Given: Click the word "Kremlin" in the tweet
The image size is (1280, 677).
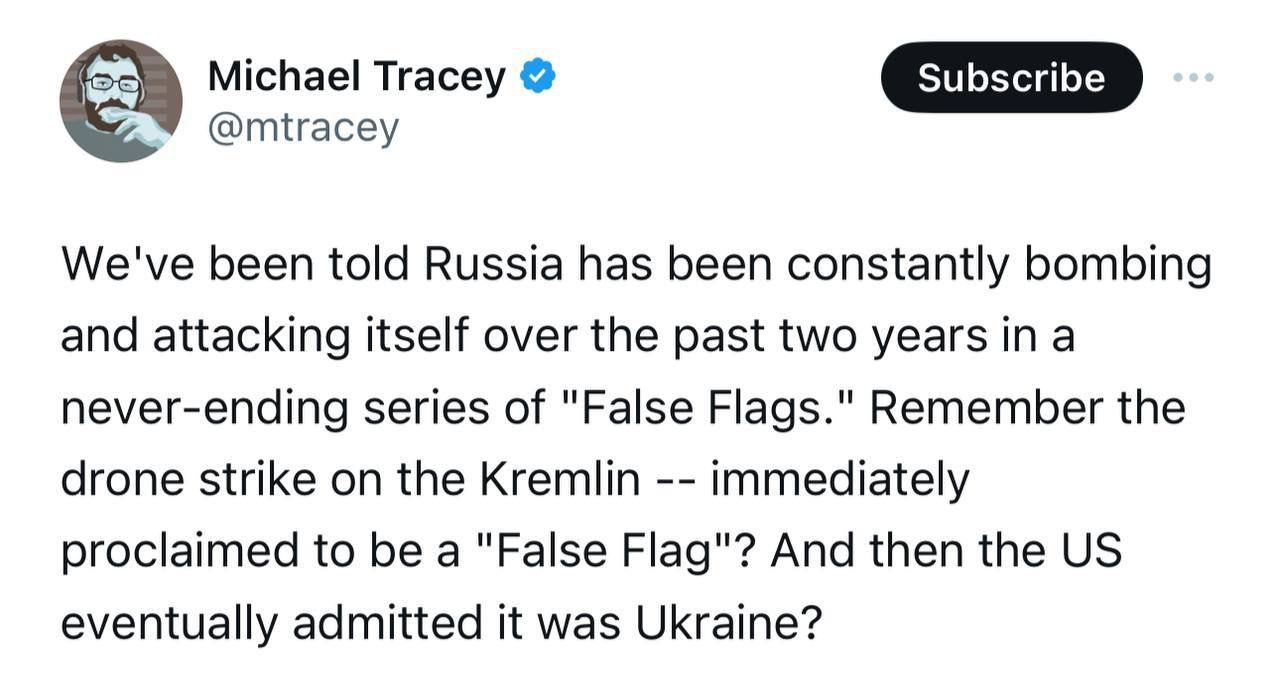Looking at the screenshot, I should tap(560, 480).
